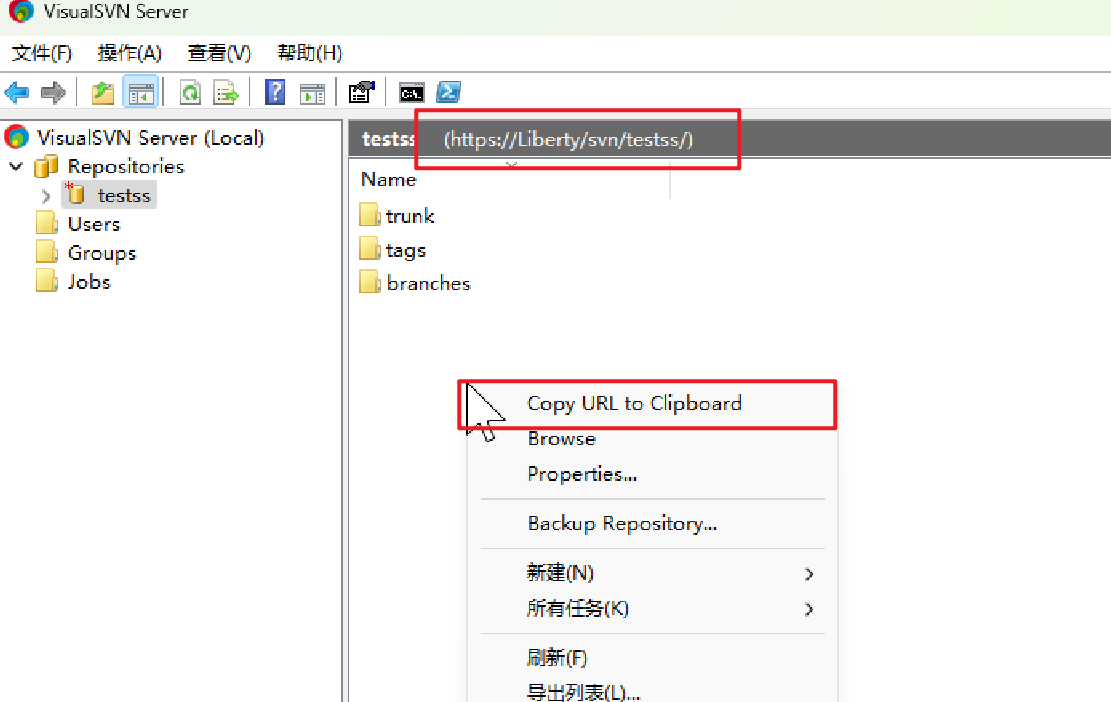
Task: Launch the Command Prompt toolbar icon
Action: point(411,93)
